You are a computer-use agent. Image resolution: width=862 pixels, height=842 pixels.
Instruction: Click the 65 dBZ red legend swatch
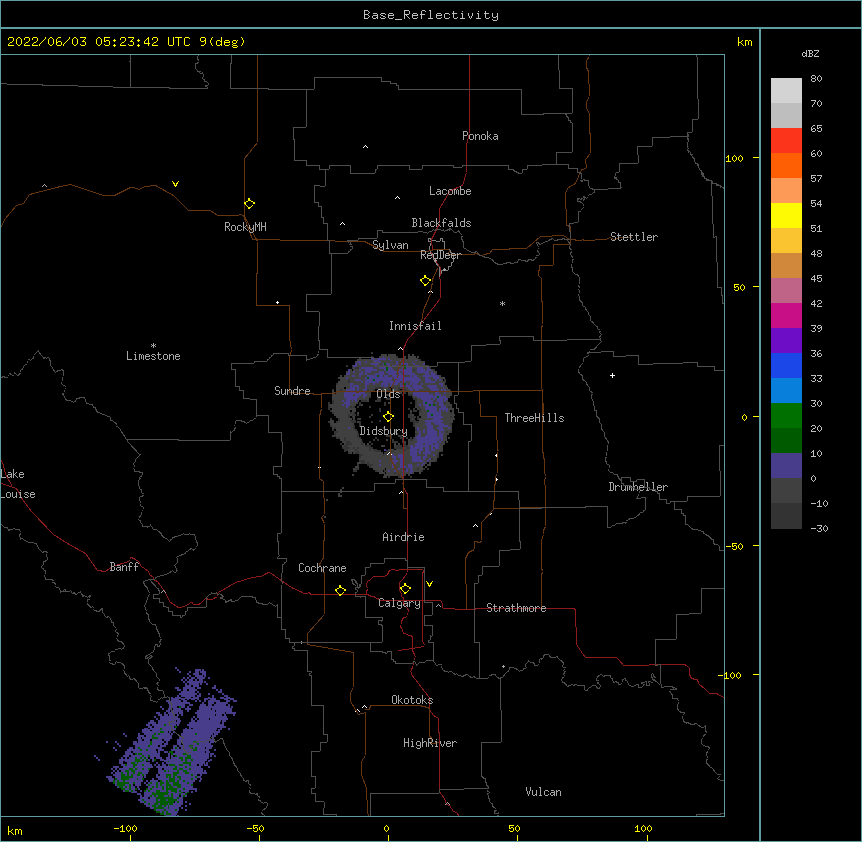point(786,141)
